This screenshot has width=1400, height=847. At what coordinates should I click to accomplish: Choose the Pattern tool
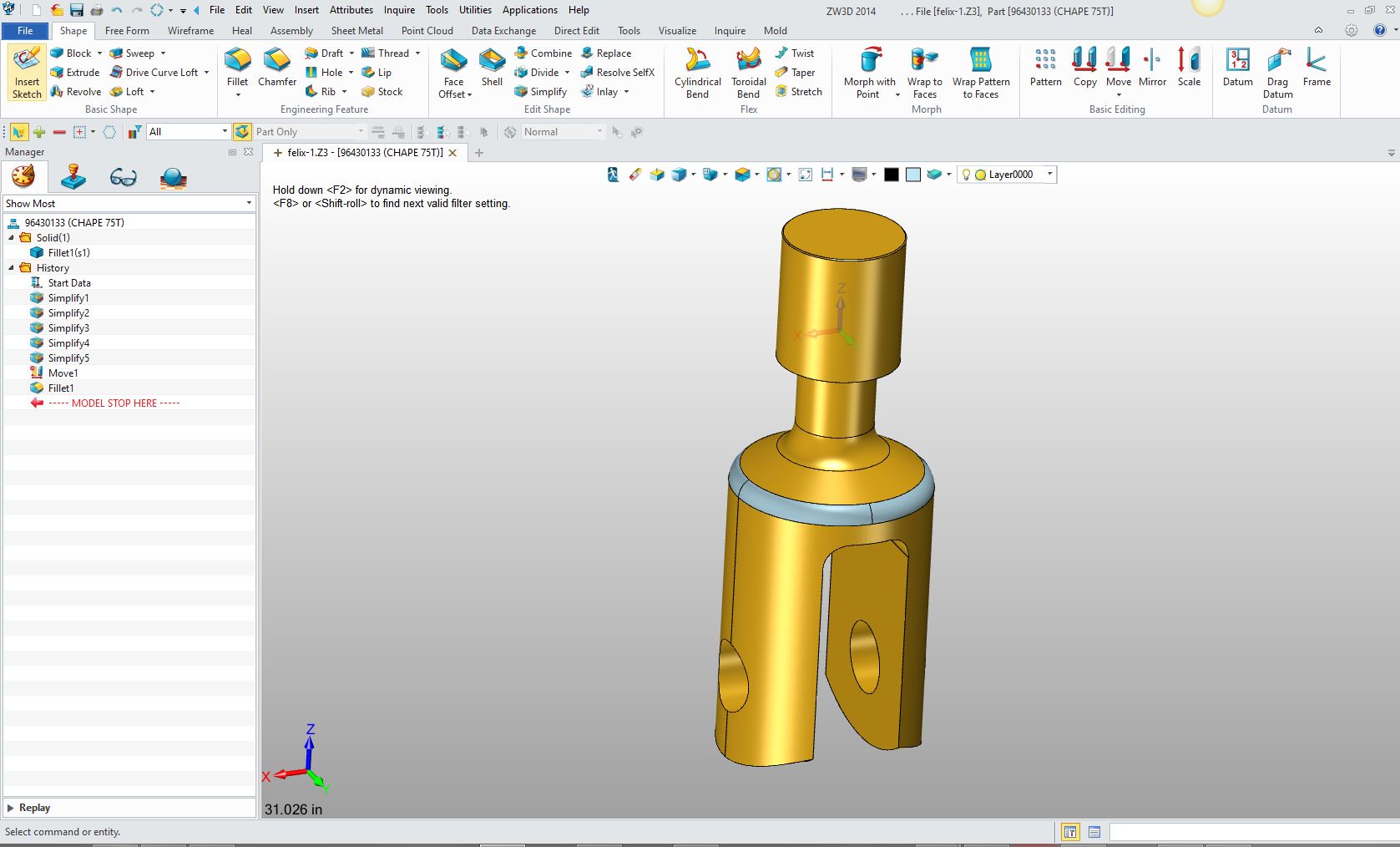[x=1045, y=67]
